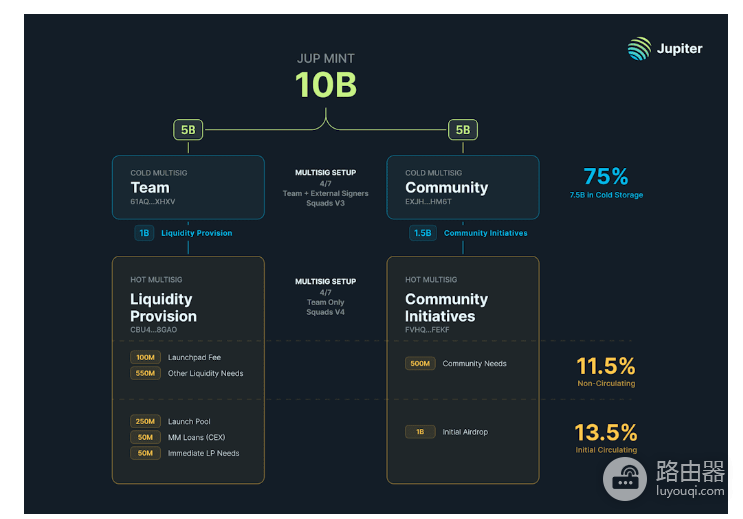
Task: Click the 'Team' cold multisig title
Action: [150, 188]
